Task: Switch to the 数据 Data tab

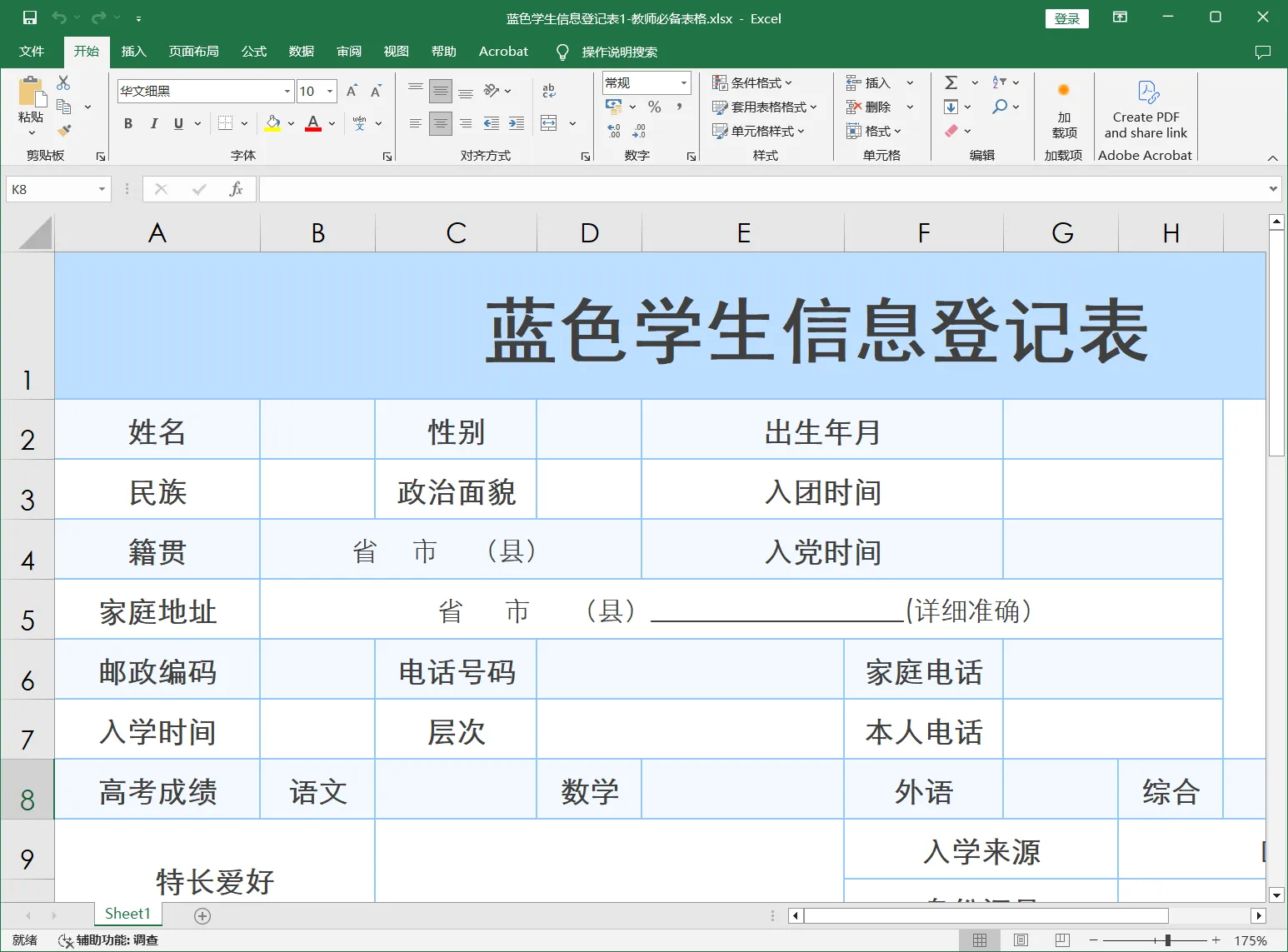Action: 302,52
